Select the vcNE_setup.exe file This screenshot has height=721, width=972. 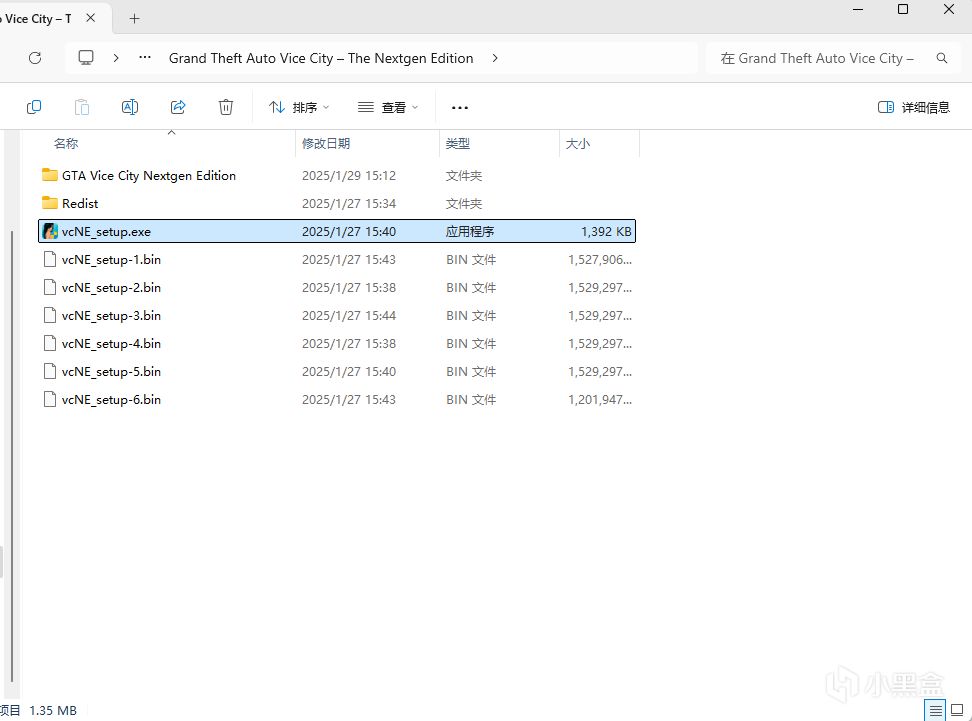337,231
